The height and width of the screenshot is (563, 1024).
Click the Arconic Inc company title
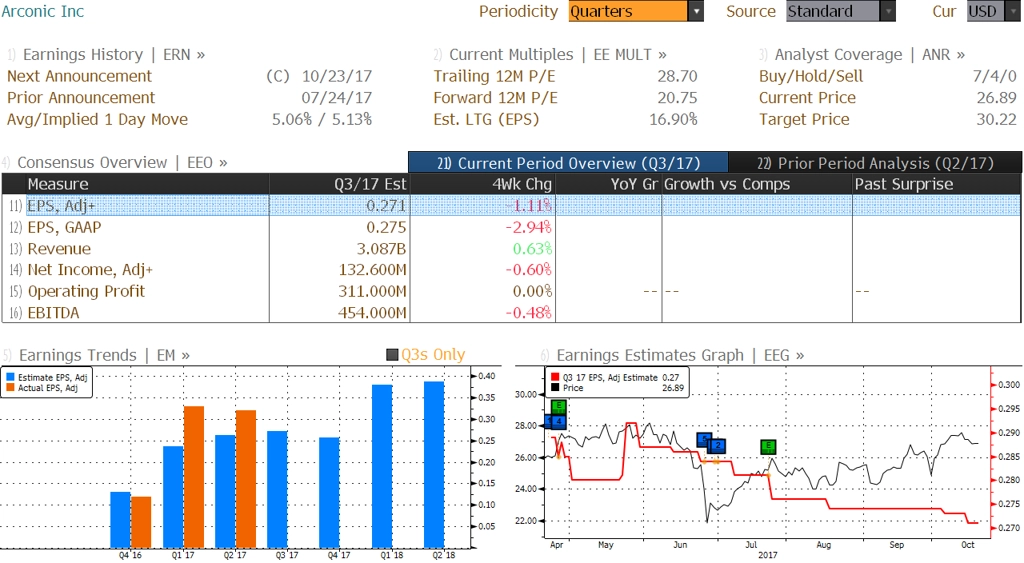click(x=43, y=11)
